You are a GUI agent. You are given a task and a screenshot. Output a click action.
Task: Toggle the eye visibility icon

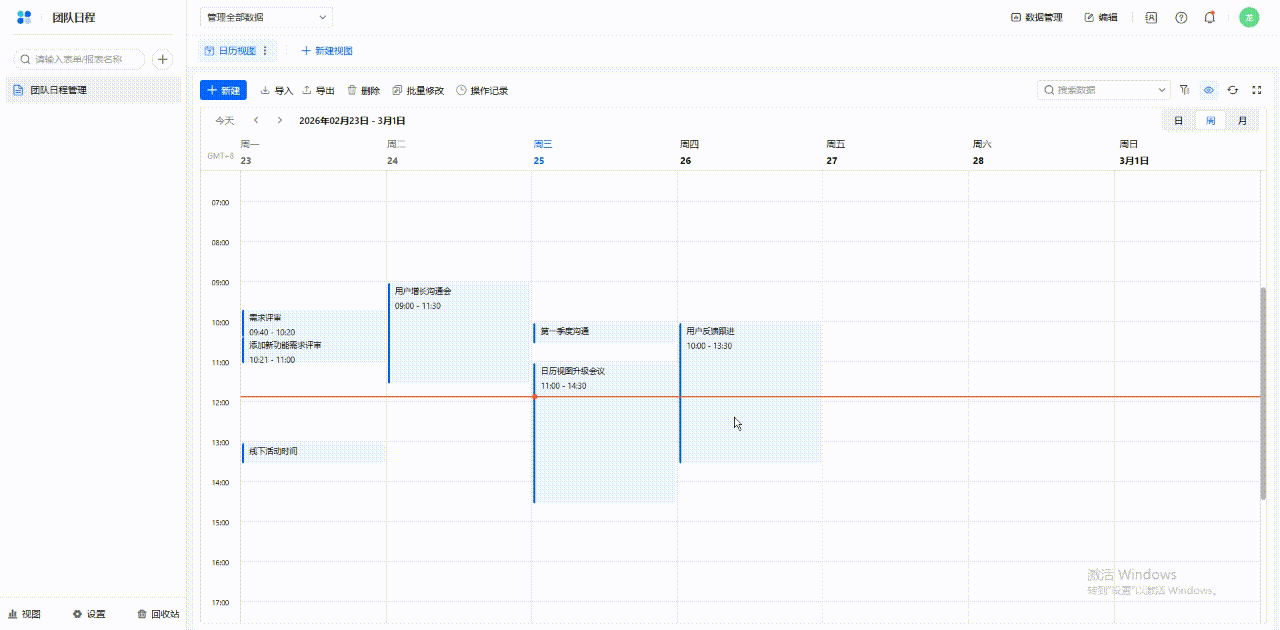pos(1209,90)
